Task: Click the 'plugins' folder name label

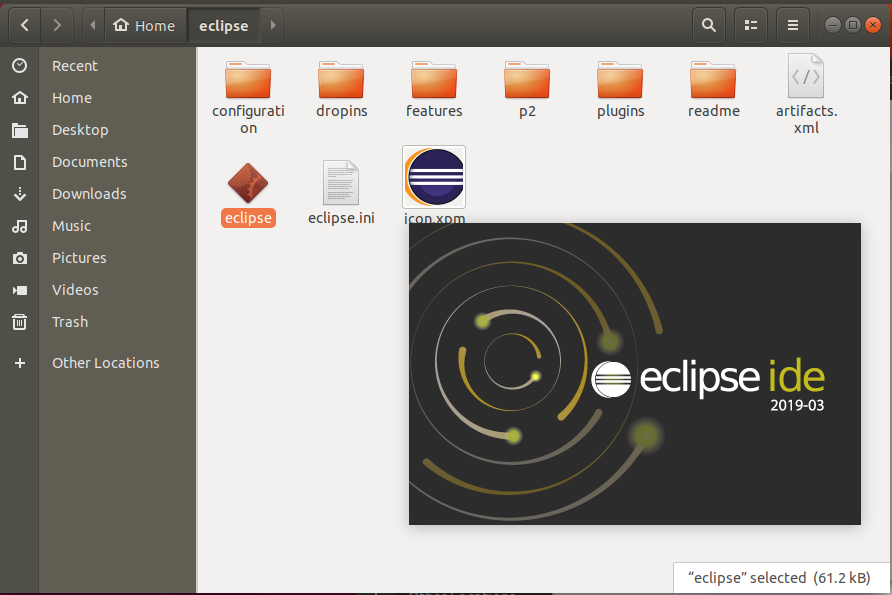Action: [621, 111]
